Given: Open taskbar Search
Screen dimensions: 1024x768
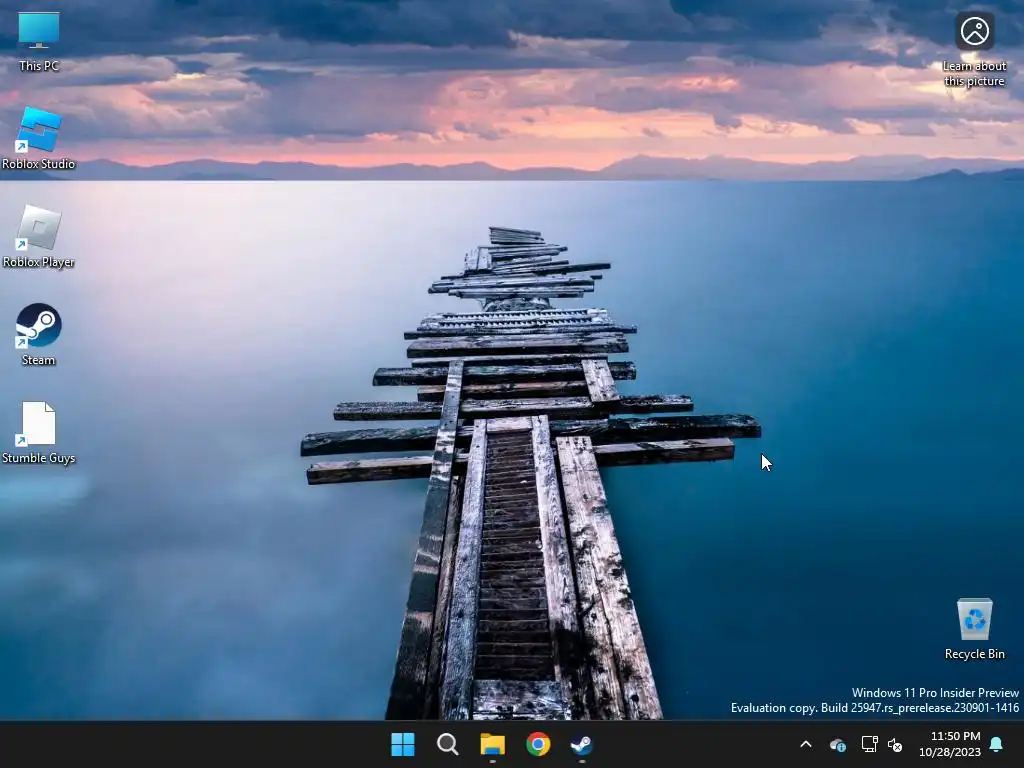Looking at the screenshot, I should click(x=447, y=744).
